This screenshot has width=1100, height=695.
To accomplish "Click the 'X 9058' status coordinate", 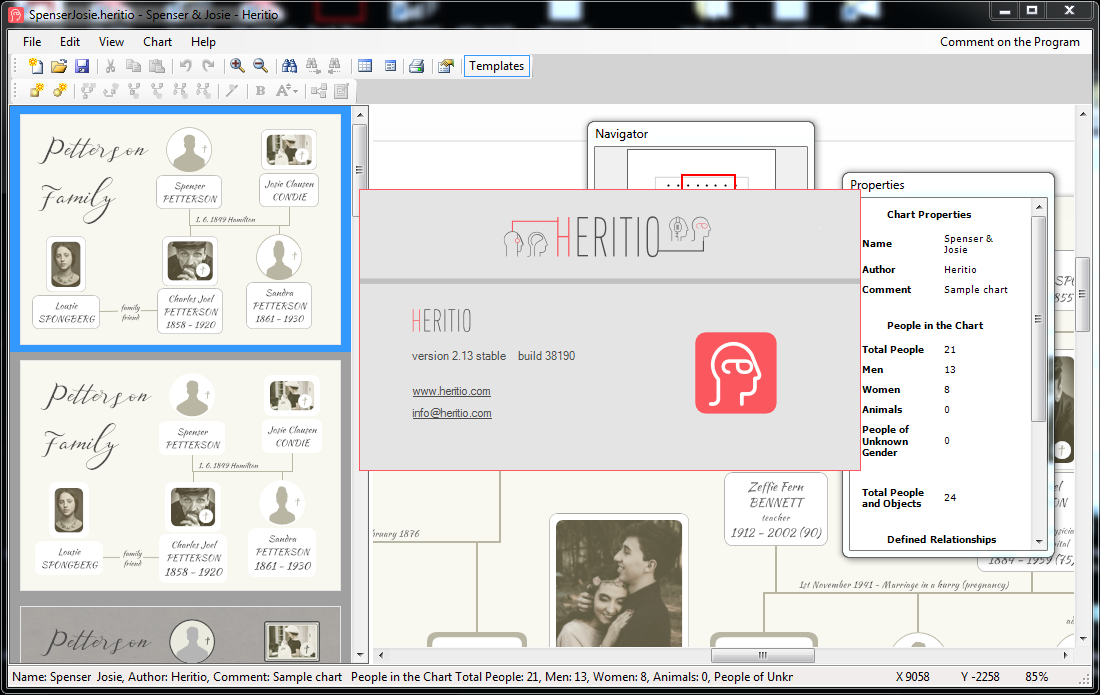I will (x=912, y=677).
